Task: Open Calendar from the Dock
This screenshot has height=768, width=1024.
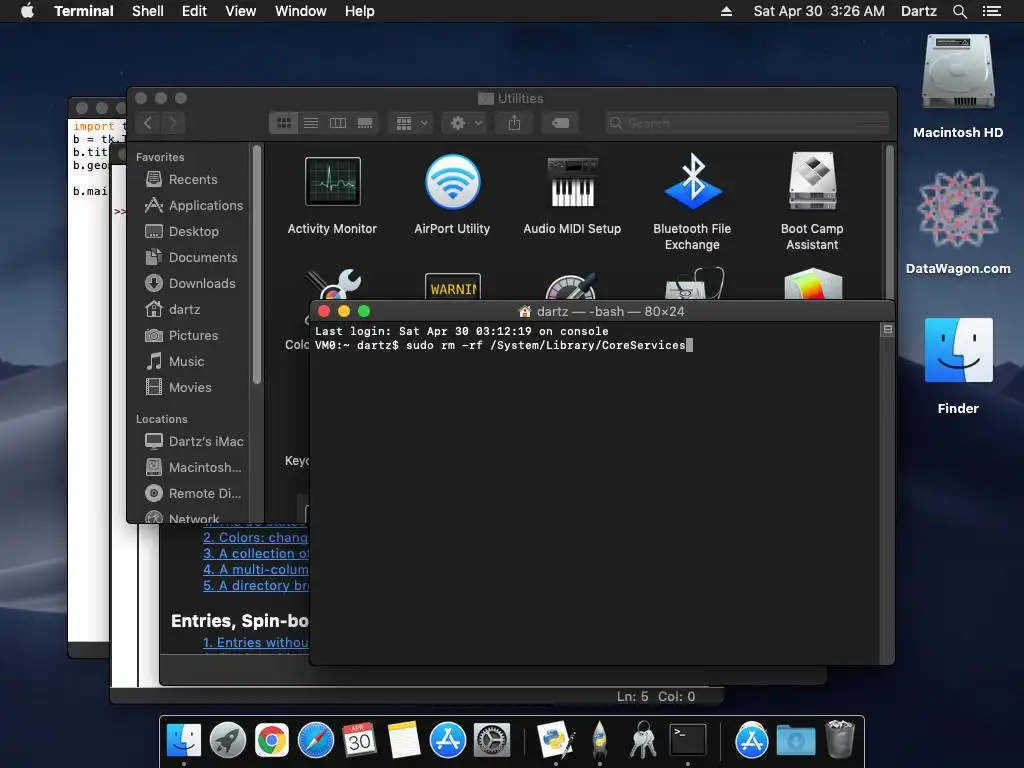Action: pyautogui.click(x=360, y=740)
